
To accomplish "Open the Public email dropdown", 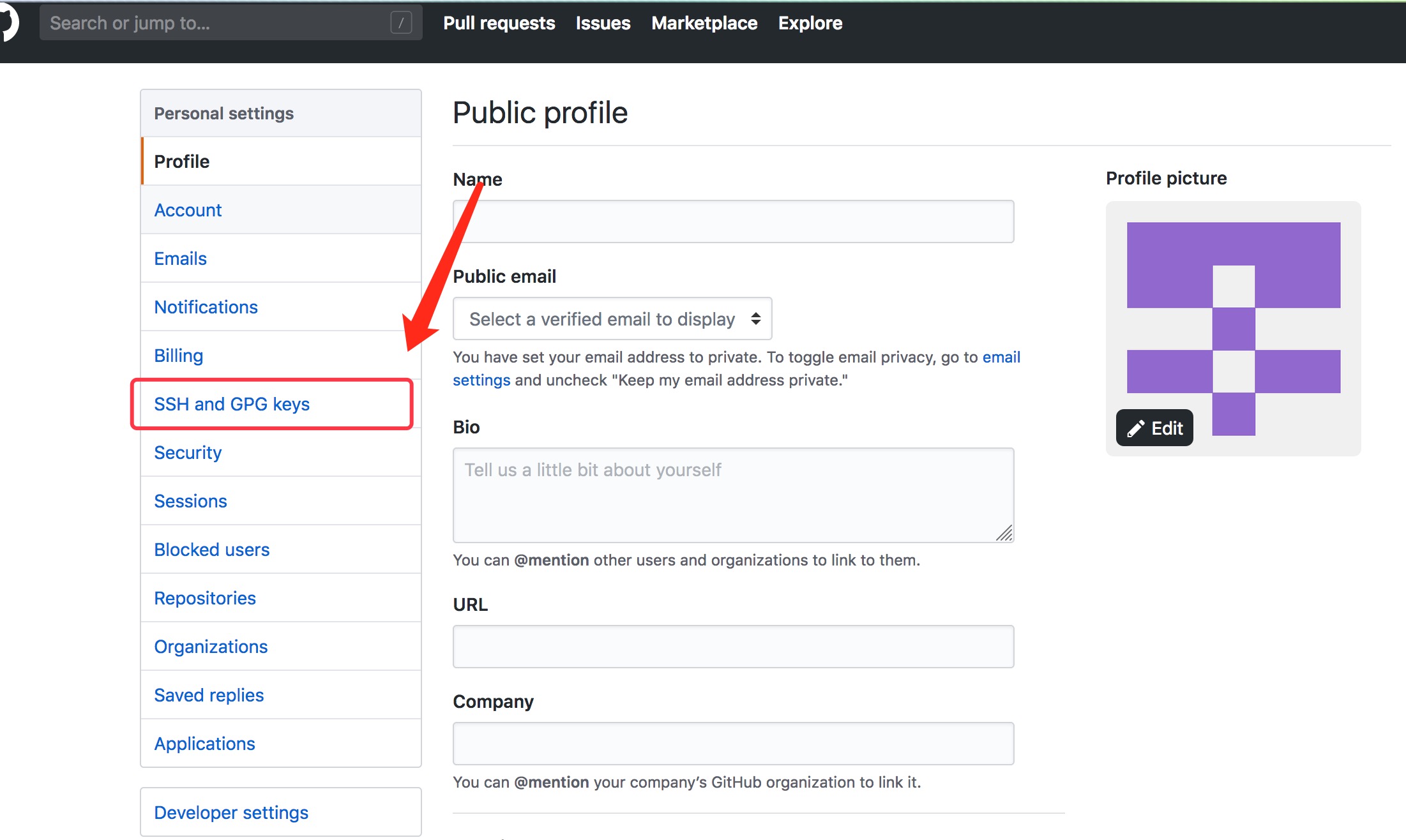I will (x=612, y=319).
